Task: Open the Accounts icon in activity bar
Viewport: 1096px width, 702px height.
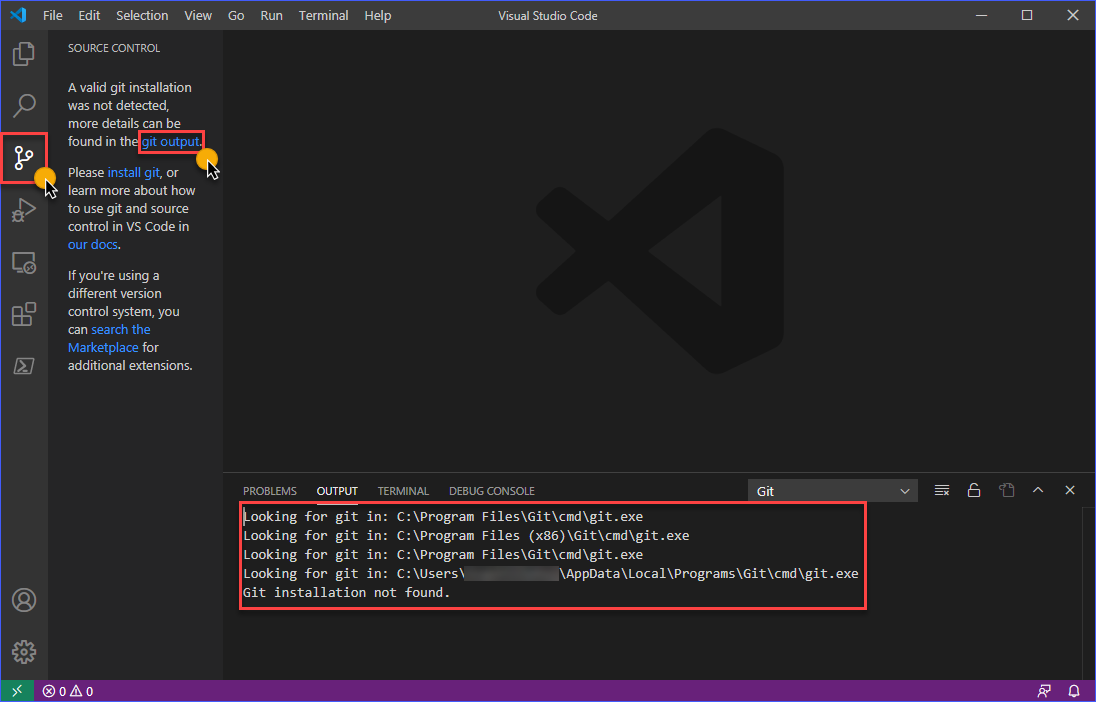Action: tap(22, 600)
